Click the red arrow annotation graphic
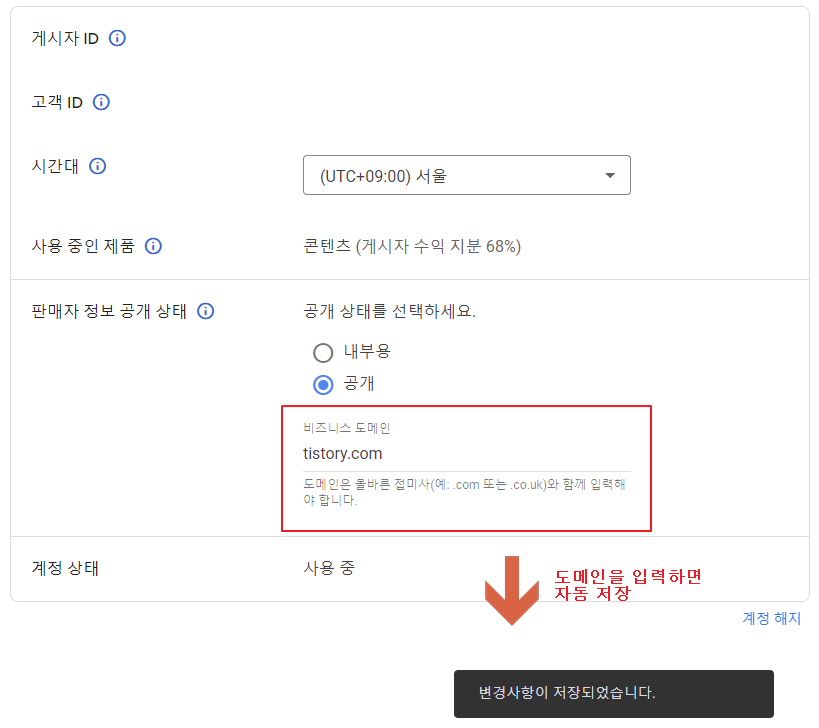 pos(512,590)
